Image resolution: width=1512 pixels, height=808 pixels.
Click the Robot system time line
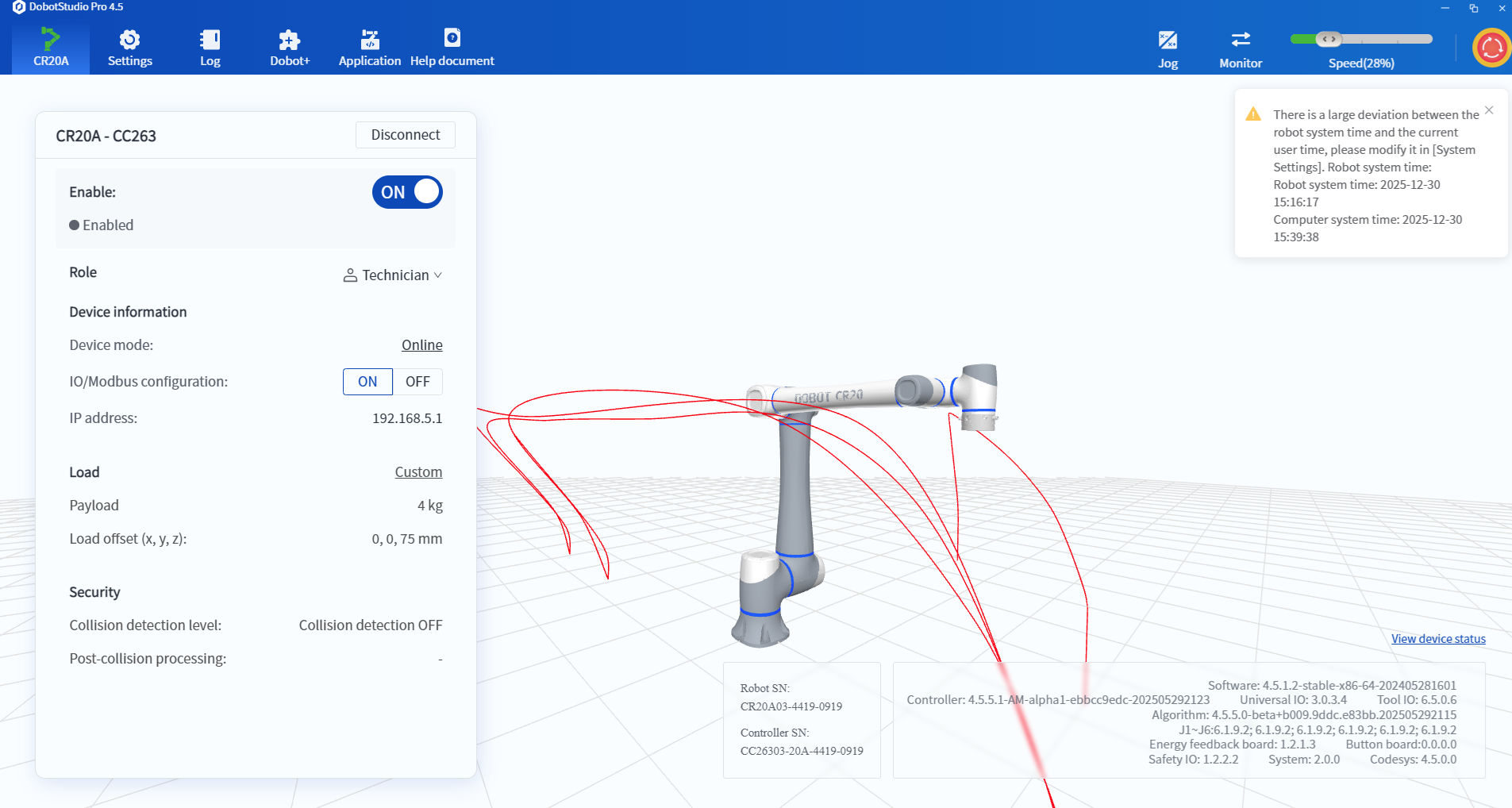(x=1356, y=194)
